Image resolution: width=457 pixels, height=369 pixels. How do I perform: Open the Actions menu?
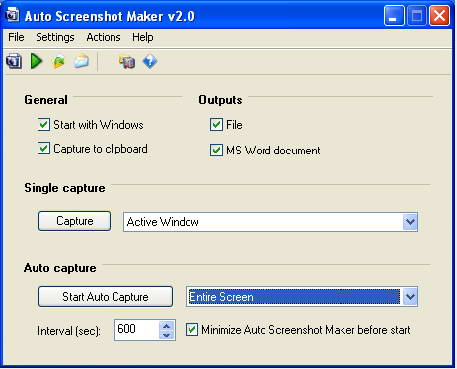[x=103, y=37]
